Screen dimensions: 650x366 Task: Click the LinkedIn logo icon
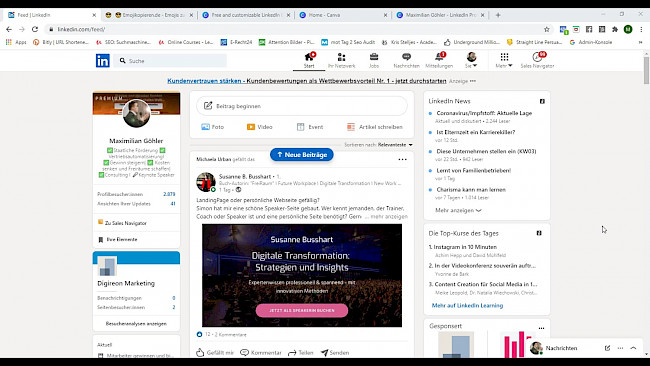click(102, 61)
